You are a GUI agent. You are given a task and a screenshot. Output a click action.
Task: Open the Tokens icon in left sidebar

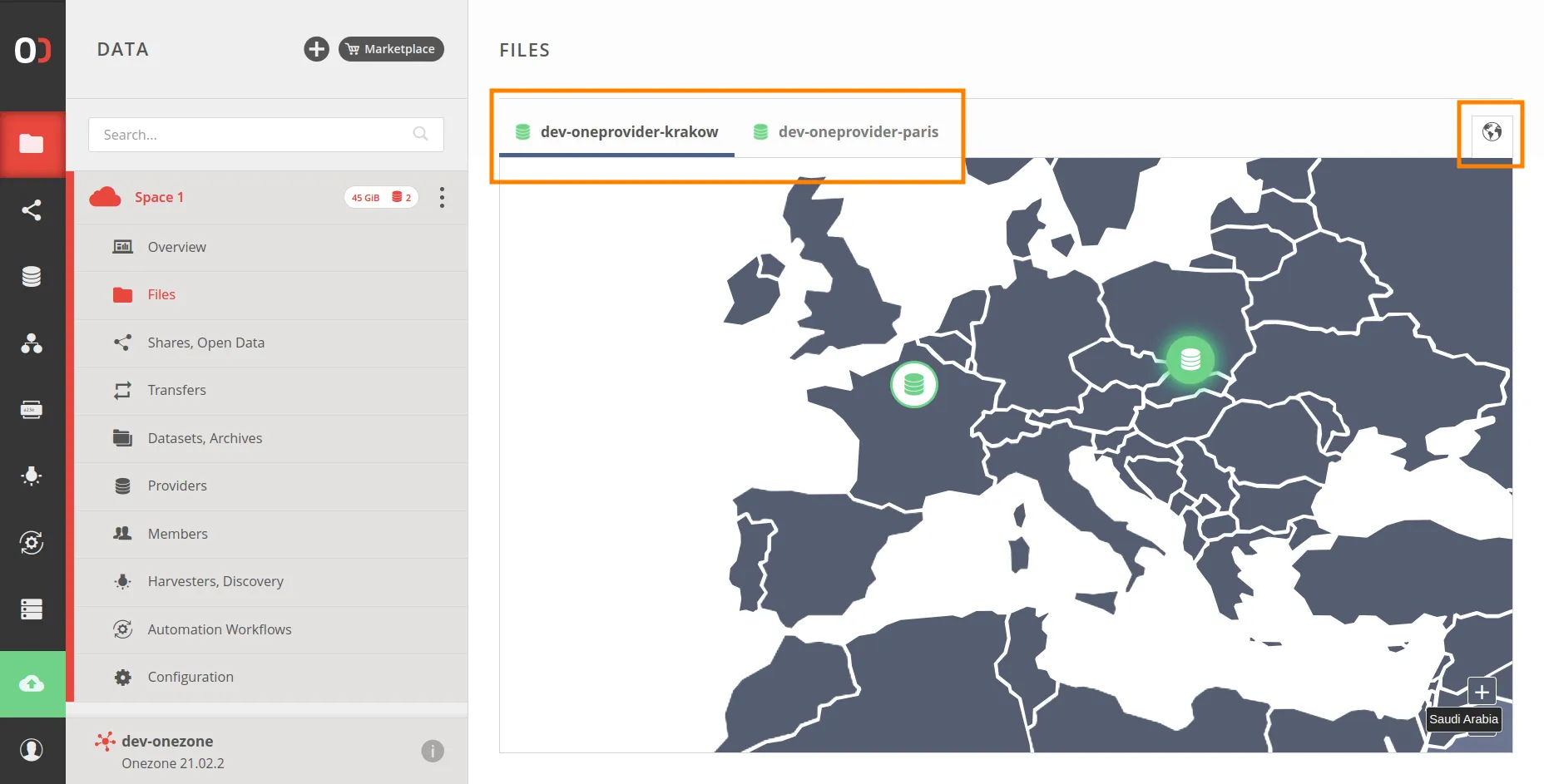pyautogui.click(x=32, y=410)
